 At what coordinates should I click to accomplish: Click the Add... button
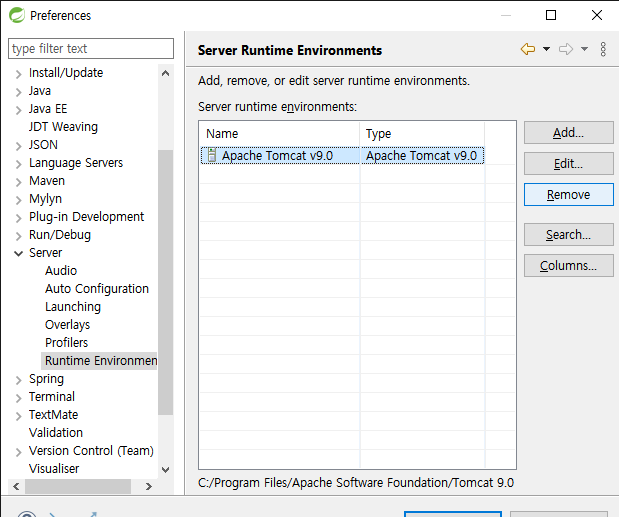click(x=568, y=133)
